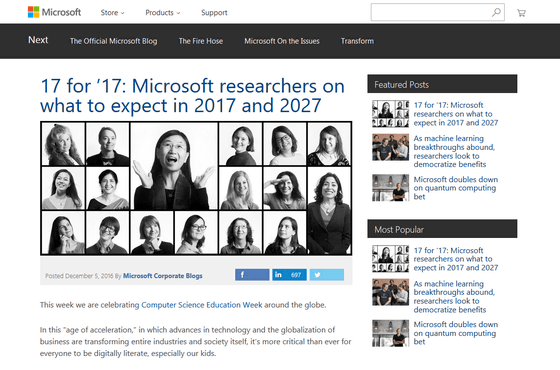Click the main researchers collage image
Screen dimensions: 560x370
196,188
